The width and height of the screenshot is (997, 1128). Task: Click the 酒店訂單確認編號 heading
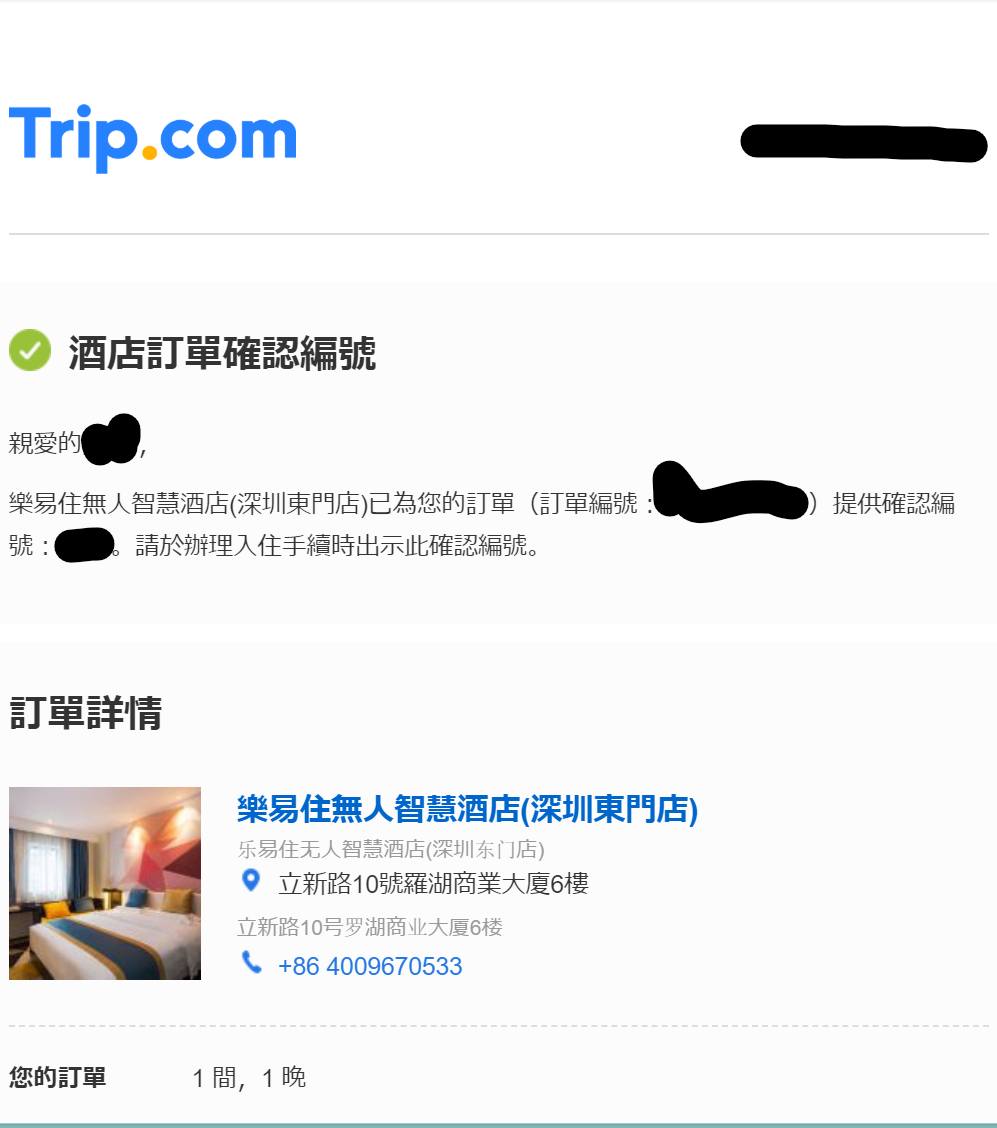(222, 353)
